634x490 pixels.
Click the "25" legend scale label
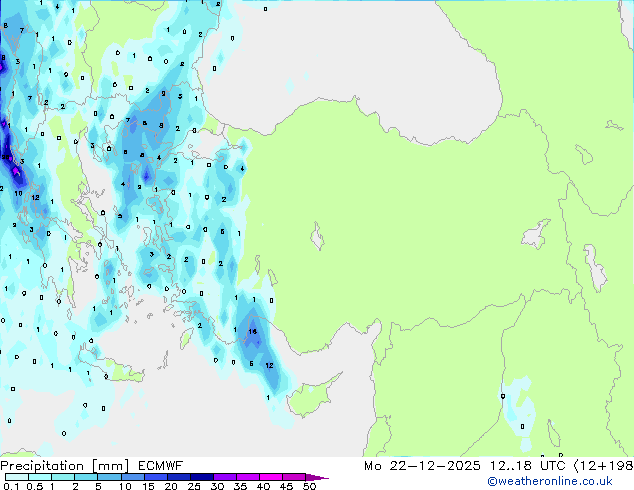tap(194, 486)
